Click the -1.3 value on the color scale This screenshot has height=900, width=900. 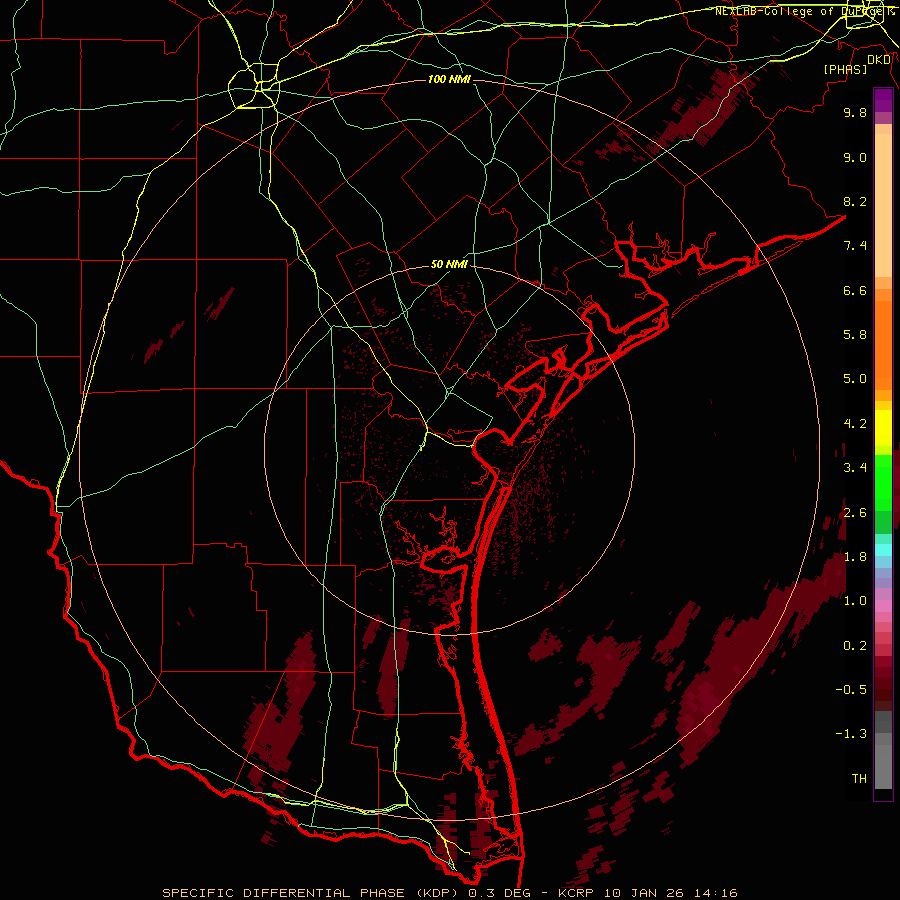(x=851, y=734)
